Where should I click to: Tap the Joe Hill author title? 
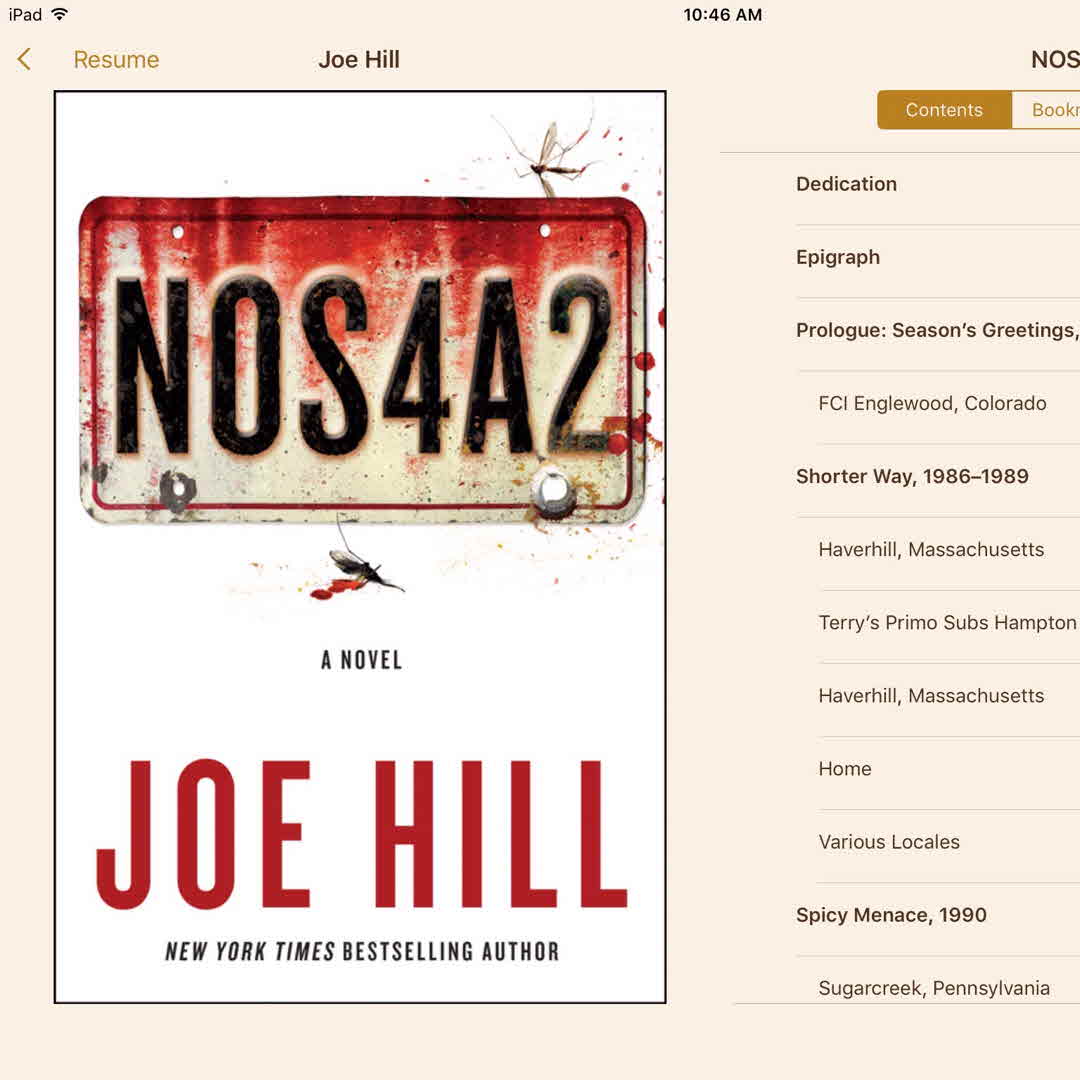pyautogui.click(x=359, y=60)
